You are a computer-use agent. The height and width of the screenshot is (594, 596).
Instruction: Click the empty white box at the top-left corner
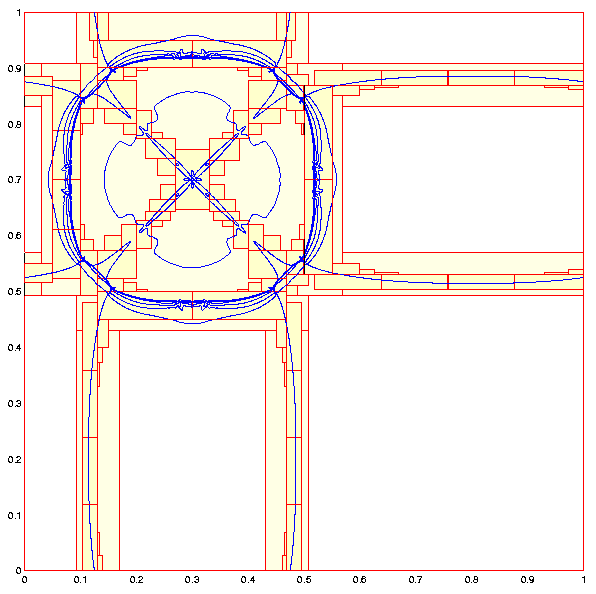click(50, 38)
